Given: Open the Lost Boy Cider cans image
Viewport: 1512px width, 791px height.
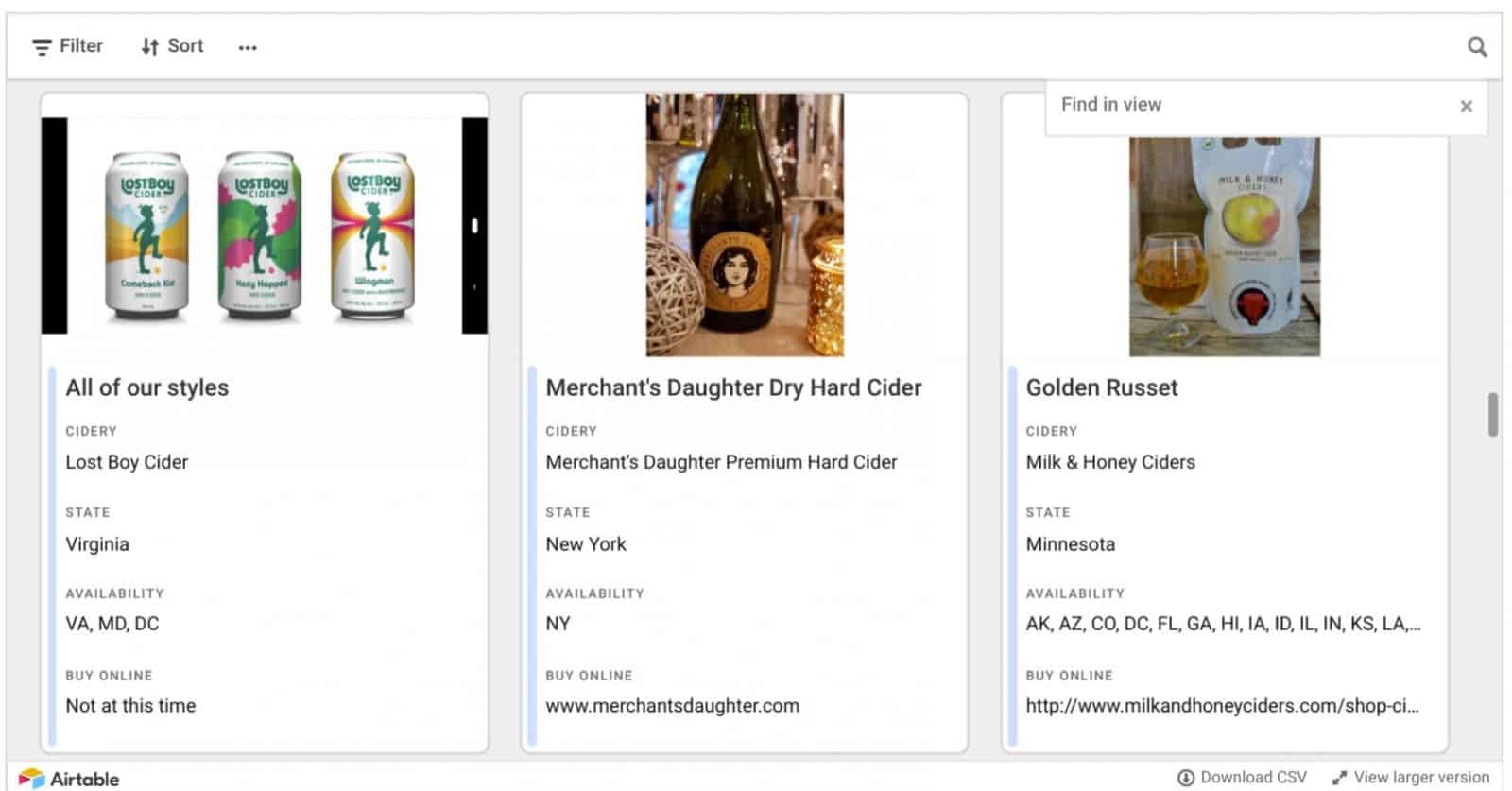Looking at the screenshot, I should (265, 226).
